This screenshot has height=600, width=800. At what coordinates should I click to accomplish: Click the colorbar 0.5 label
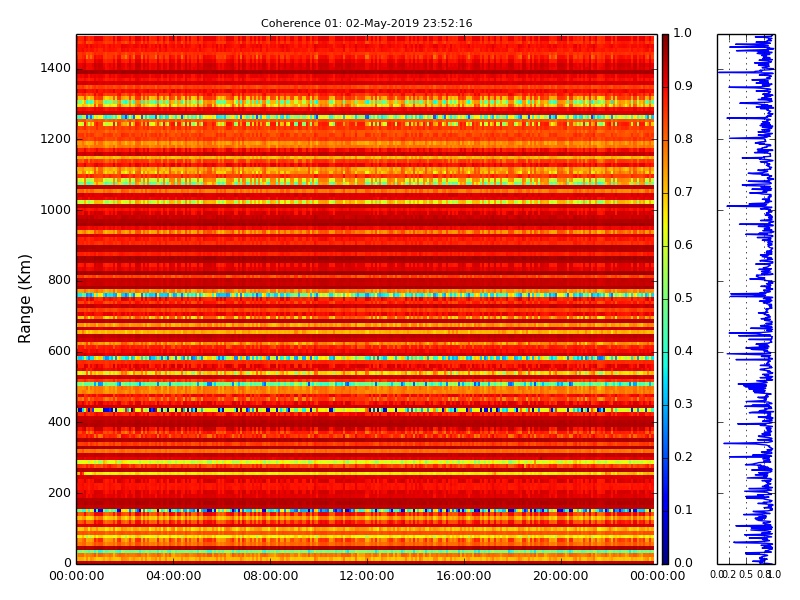tap(683, 298)
